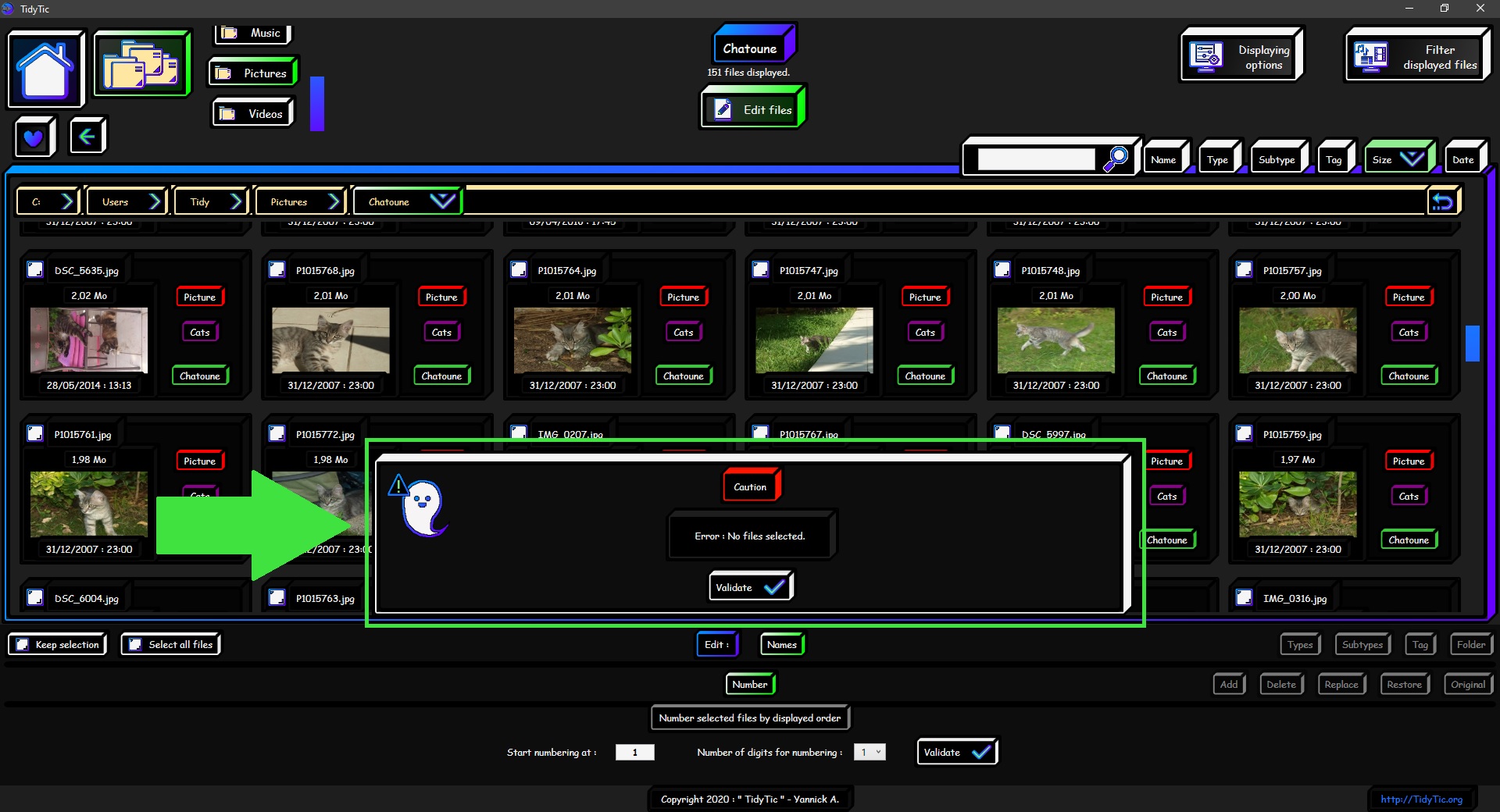
Task: Open thumbnail of DSC_5635.jpg
Action: 89,340
